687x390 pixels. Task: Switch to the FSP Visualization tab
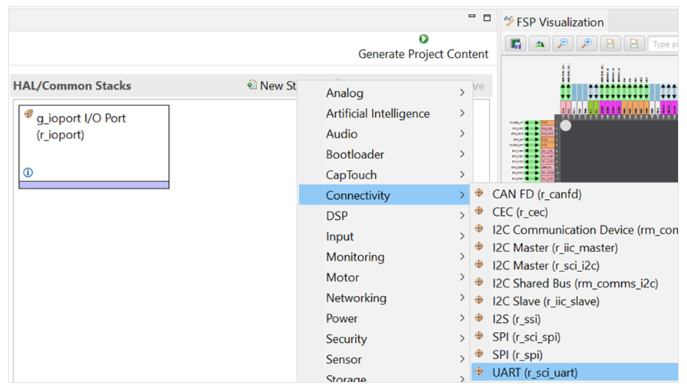555,21
